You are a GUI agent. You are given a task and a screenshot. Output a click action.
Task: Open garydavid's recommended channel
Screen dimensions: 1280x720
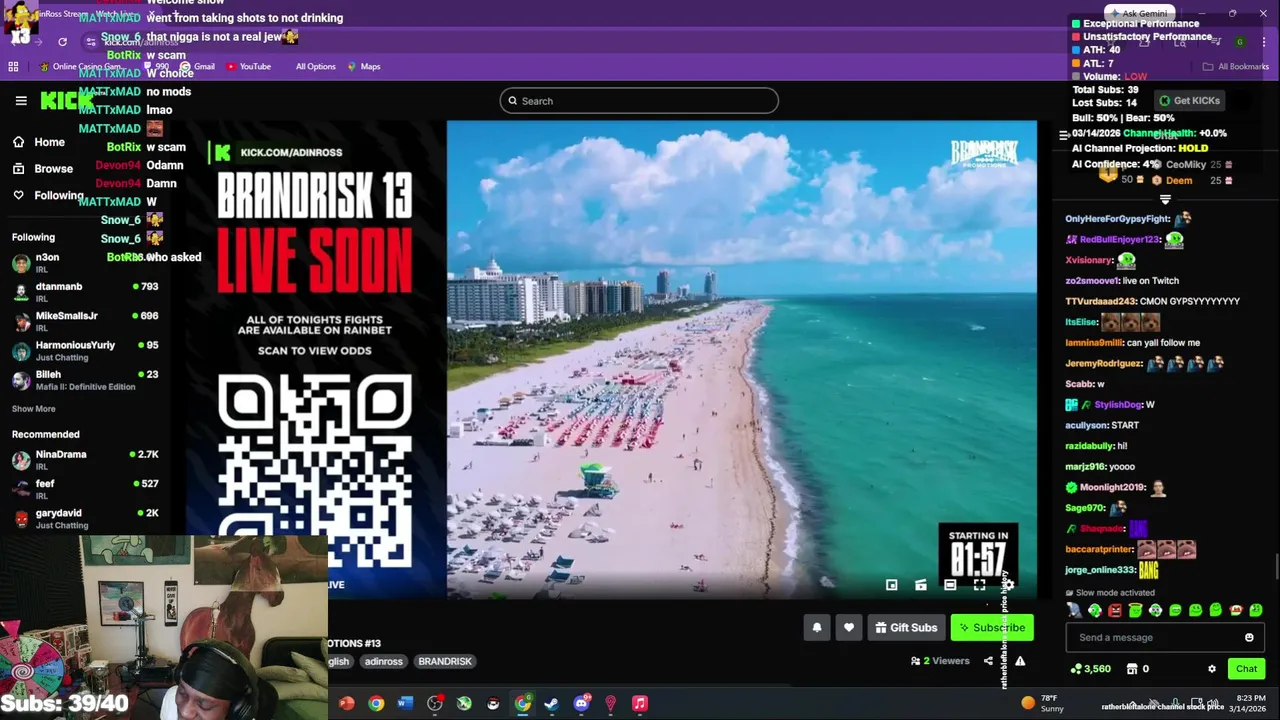click(x=85, y=518)
